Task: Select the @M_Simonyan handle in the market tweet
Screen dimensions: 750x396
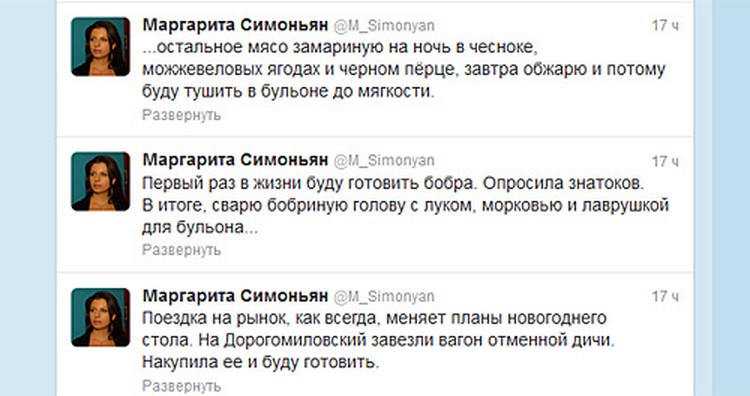Action: [x=384, y=297]
